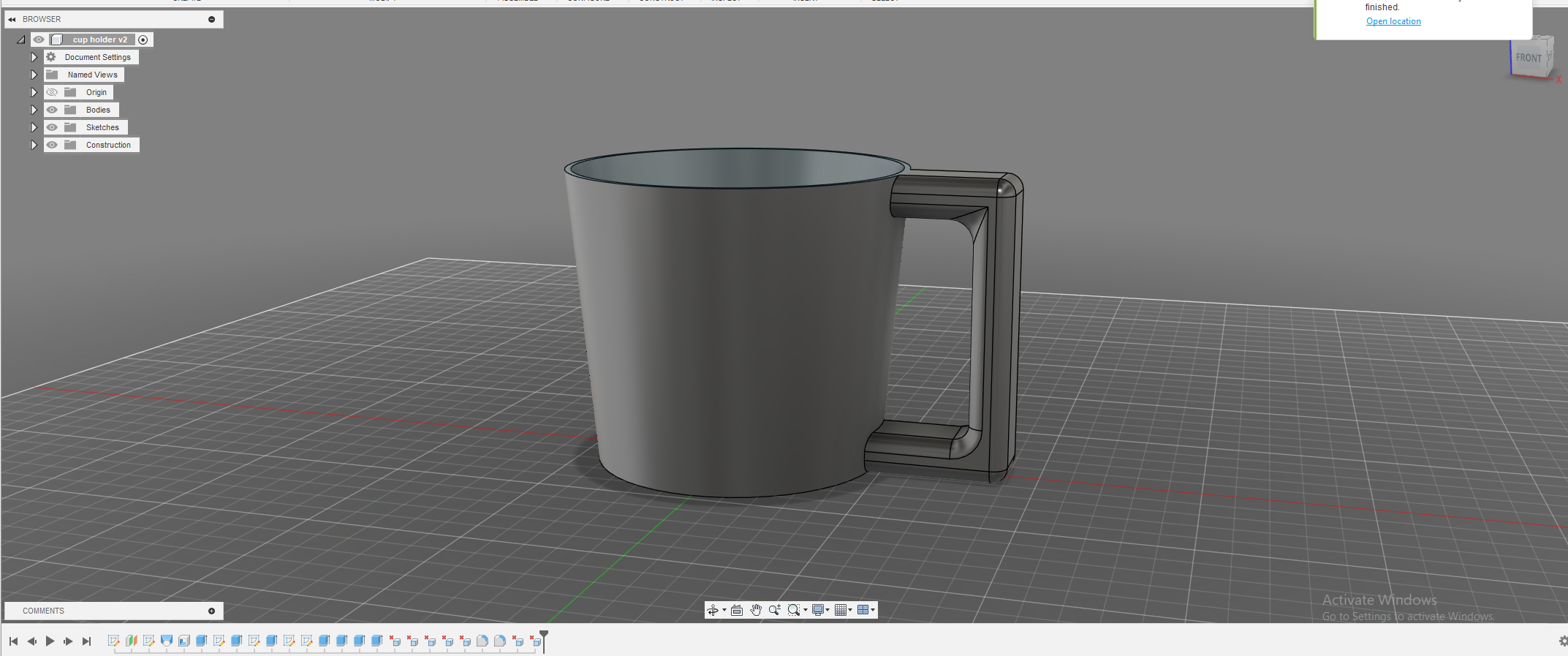Viewport: 1568px width, 656px height.
Task: Expand the Comments panel plus icon
Action: point(212,611)
